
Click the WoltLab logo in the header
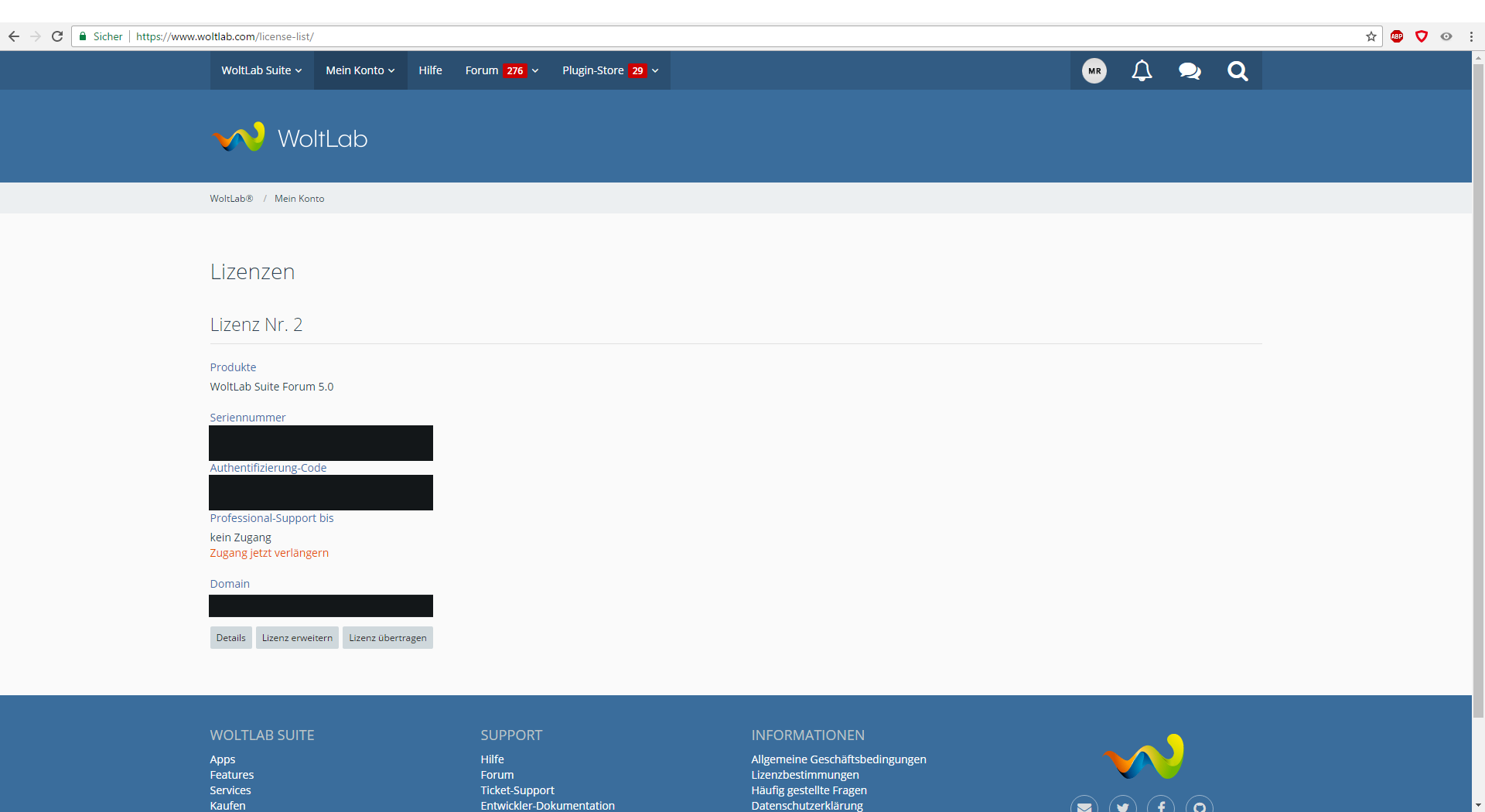290,138
